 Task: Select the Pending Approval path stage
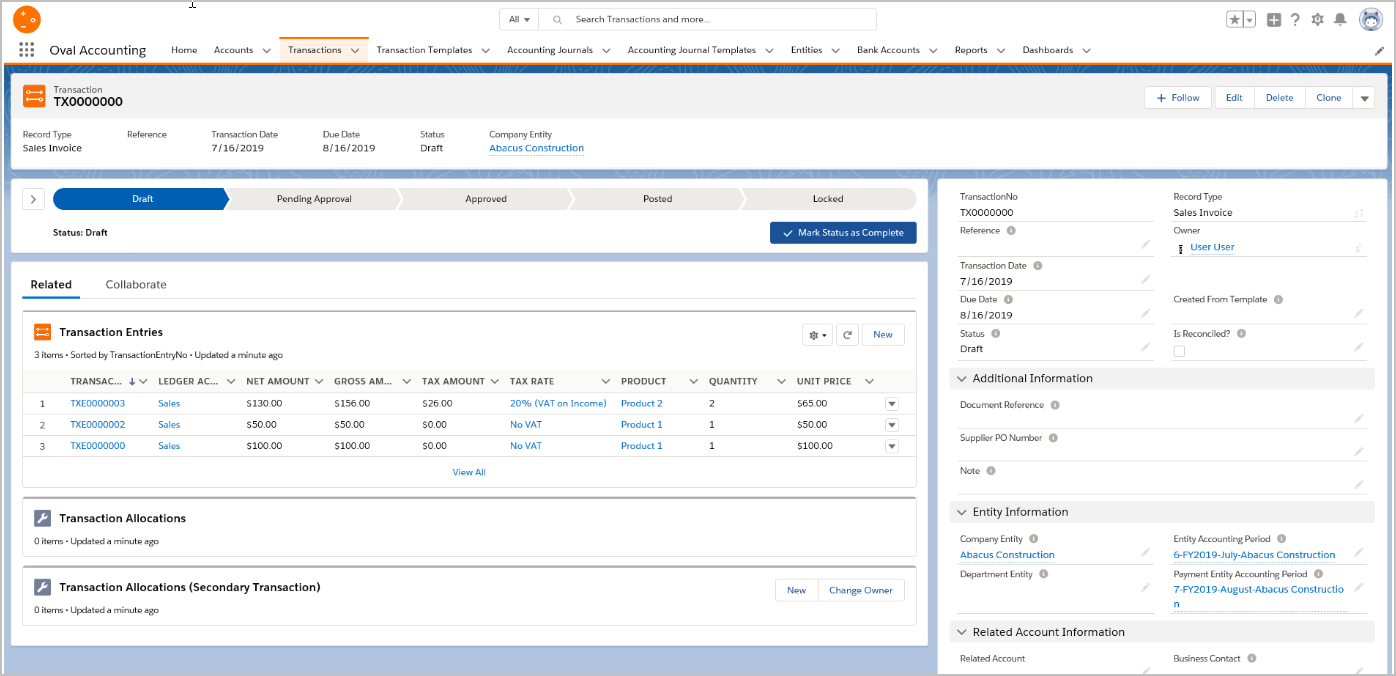(314, 199)
